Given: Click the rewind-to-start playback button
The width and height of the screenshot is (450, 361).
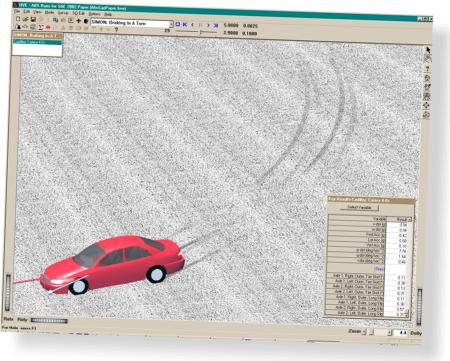Looking at the screenshot, I should tap(185, 24).
